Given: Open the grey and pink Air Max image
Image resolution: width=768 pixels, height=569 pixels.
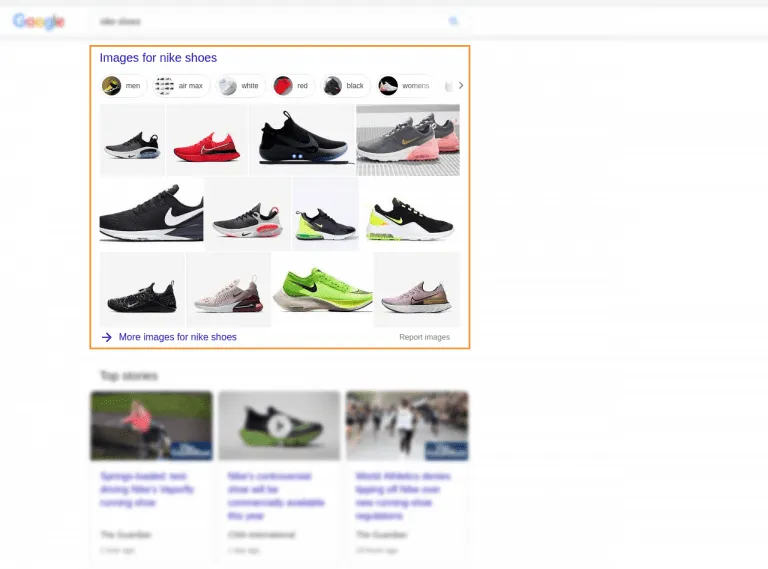Looking at the screenshot, I should pos(408,140).
